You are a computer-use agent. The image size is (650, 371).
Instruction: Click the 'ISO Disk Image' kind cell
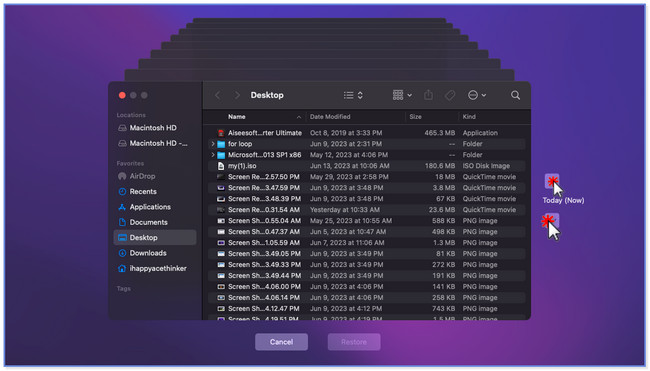pos(486,166)
